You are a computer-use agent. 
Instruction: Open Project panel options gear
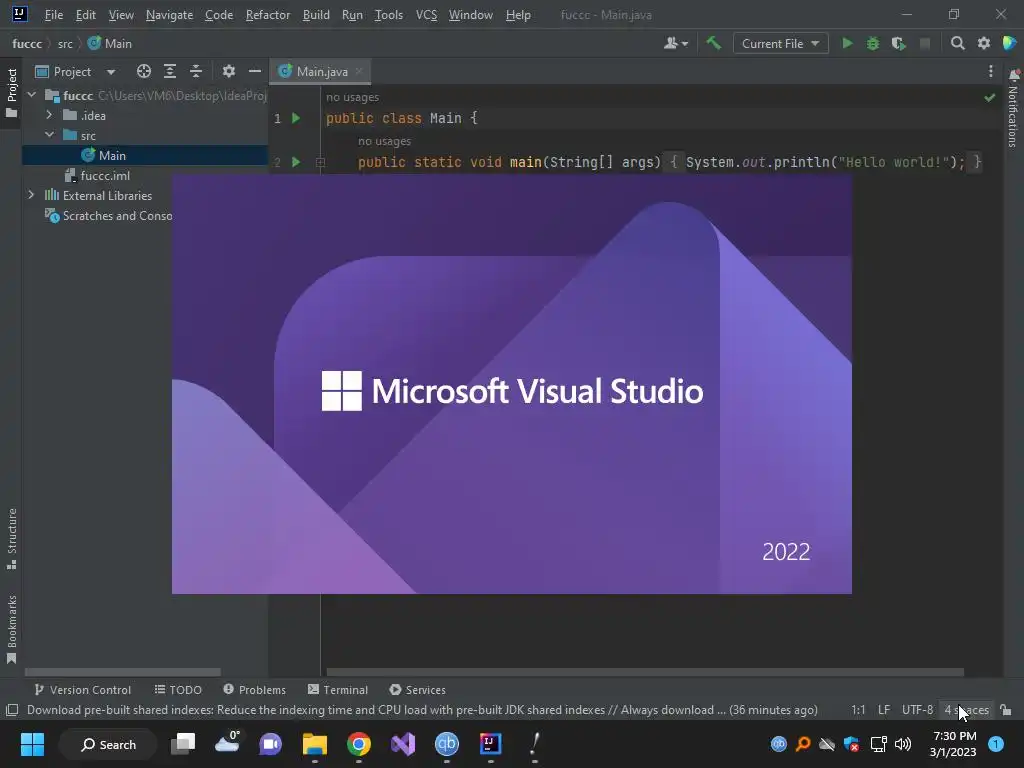[229, 71]
